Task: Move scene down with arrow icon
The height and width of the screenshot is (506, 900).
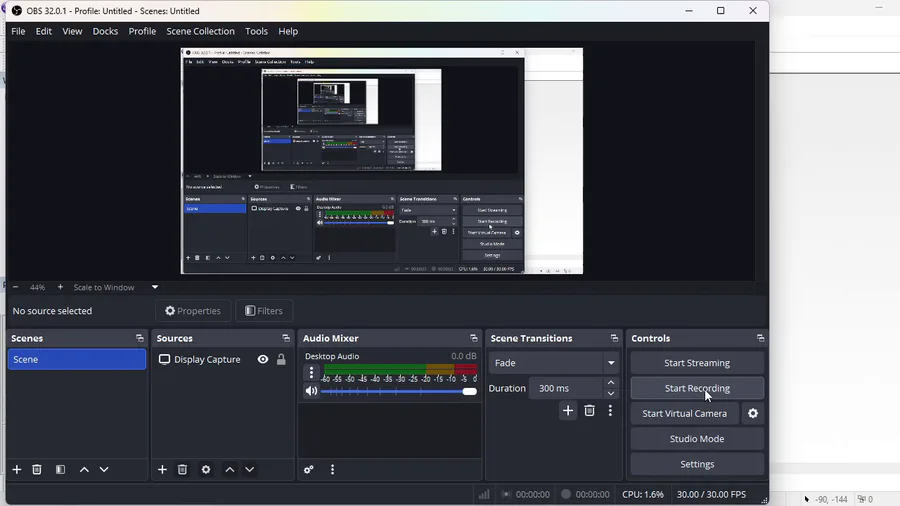Action: click(x=104, y=469)
